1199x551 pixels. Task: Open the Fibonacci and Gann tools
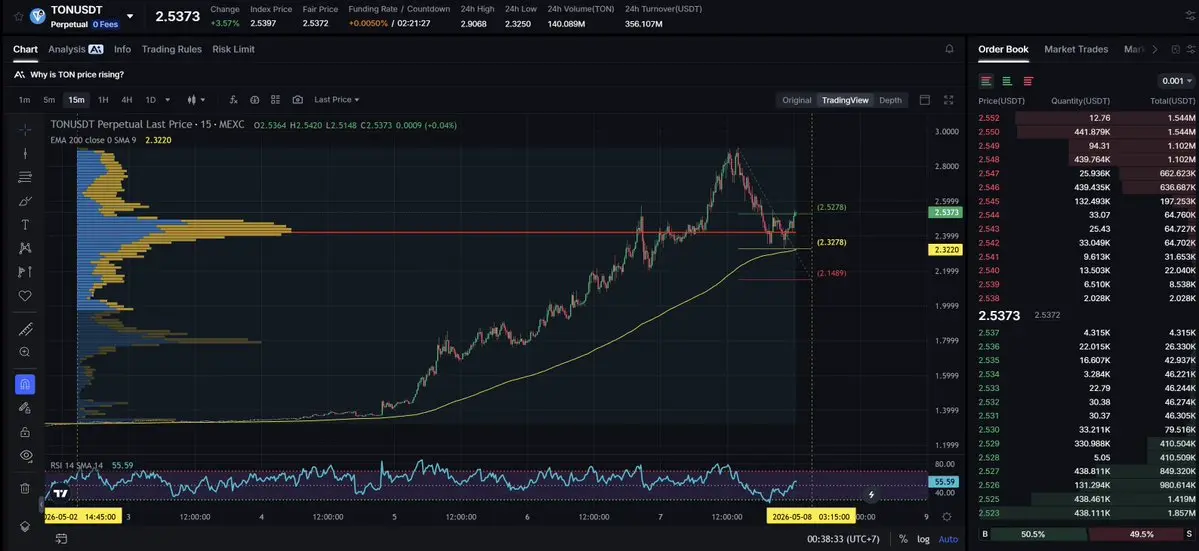(x=24, y=177)
